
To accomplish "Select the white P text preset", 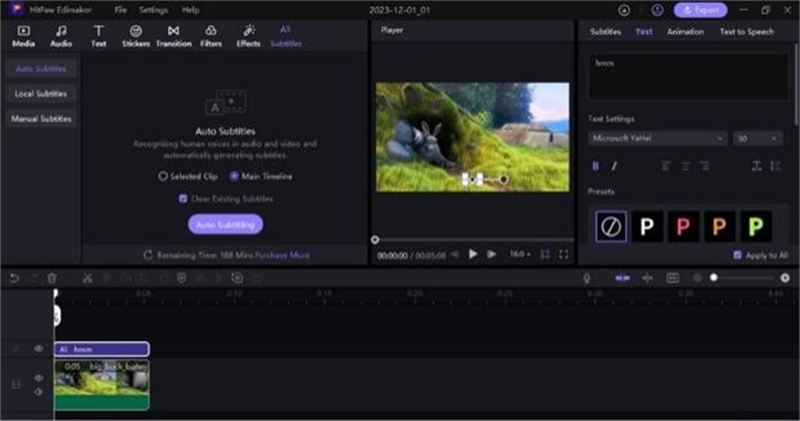I will pos(647,226).
